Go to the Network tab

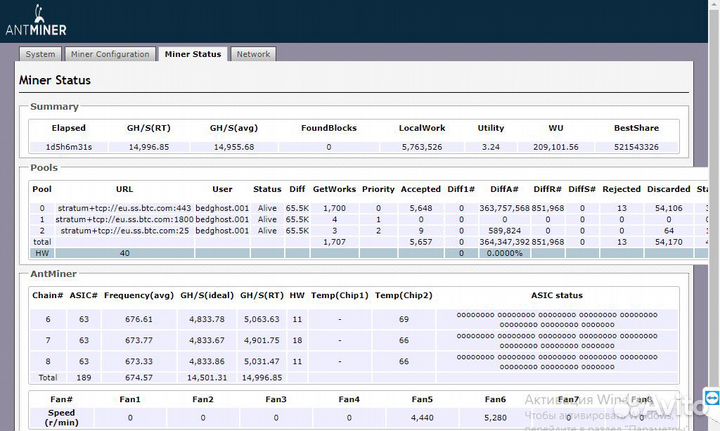[x=253, y=54]
